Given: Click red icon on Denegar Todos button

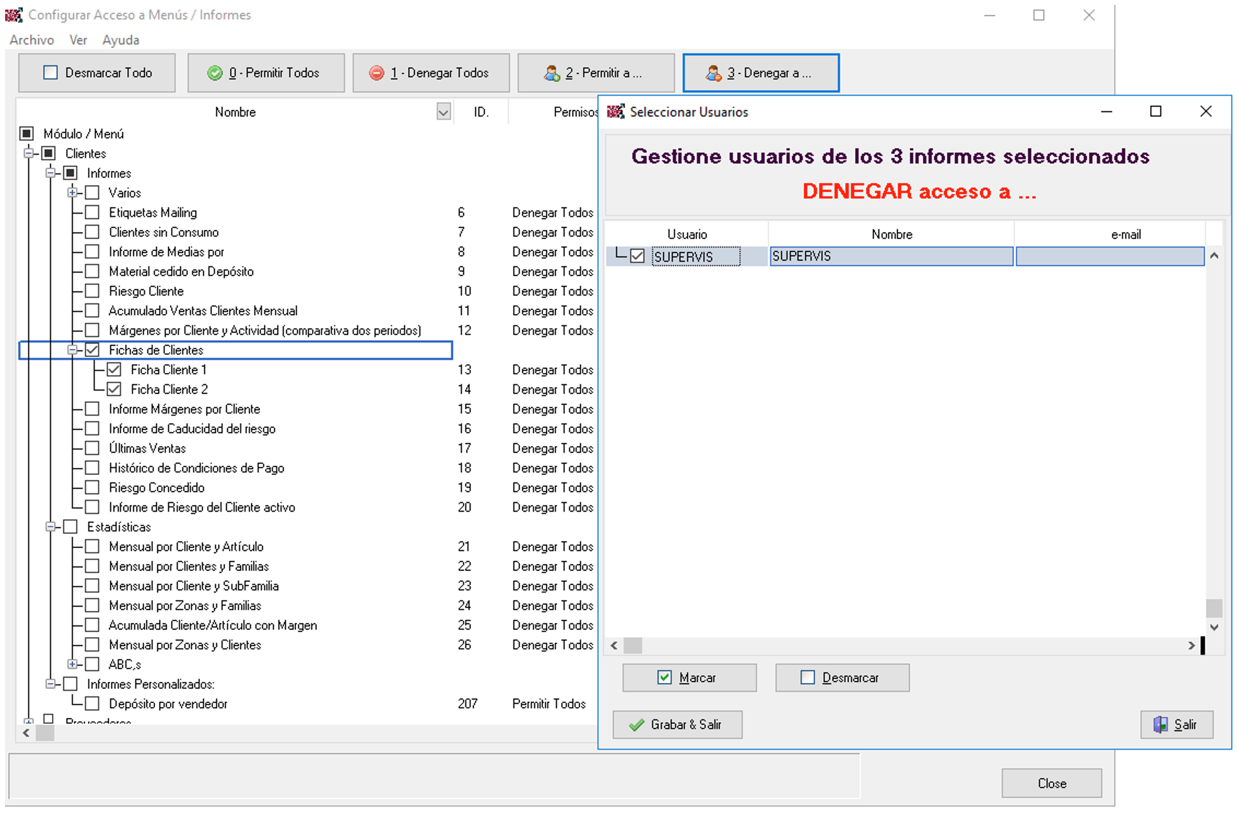Looking at the screenshot, I should point(376,73).
